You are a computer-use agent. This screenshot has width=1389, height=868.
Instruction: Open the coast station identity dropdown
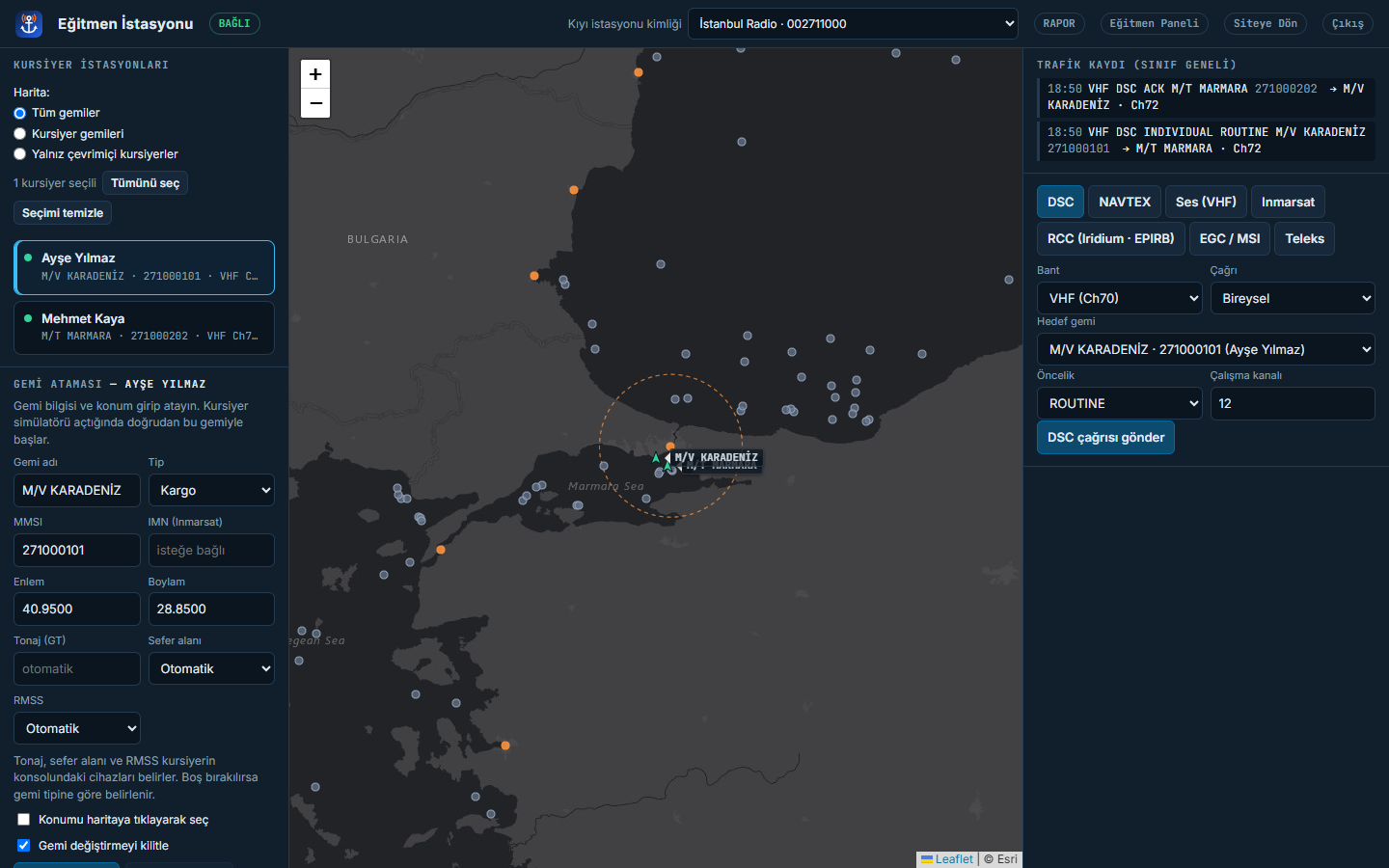coord(854,24)
